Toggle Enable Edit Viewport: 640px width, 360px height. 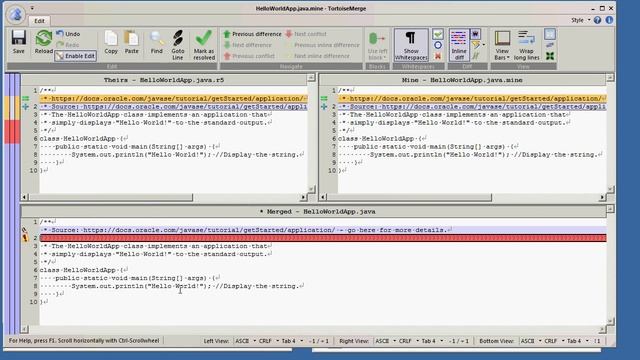tap(76, 56)
